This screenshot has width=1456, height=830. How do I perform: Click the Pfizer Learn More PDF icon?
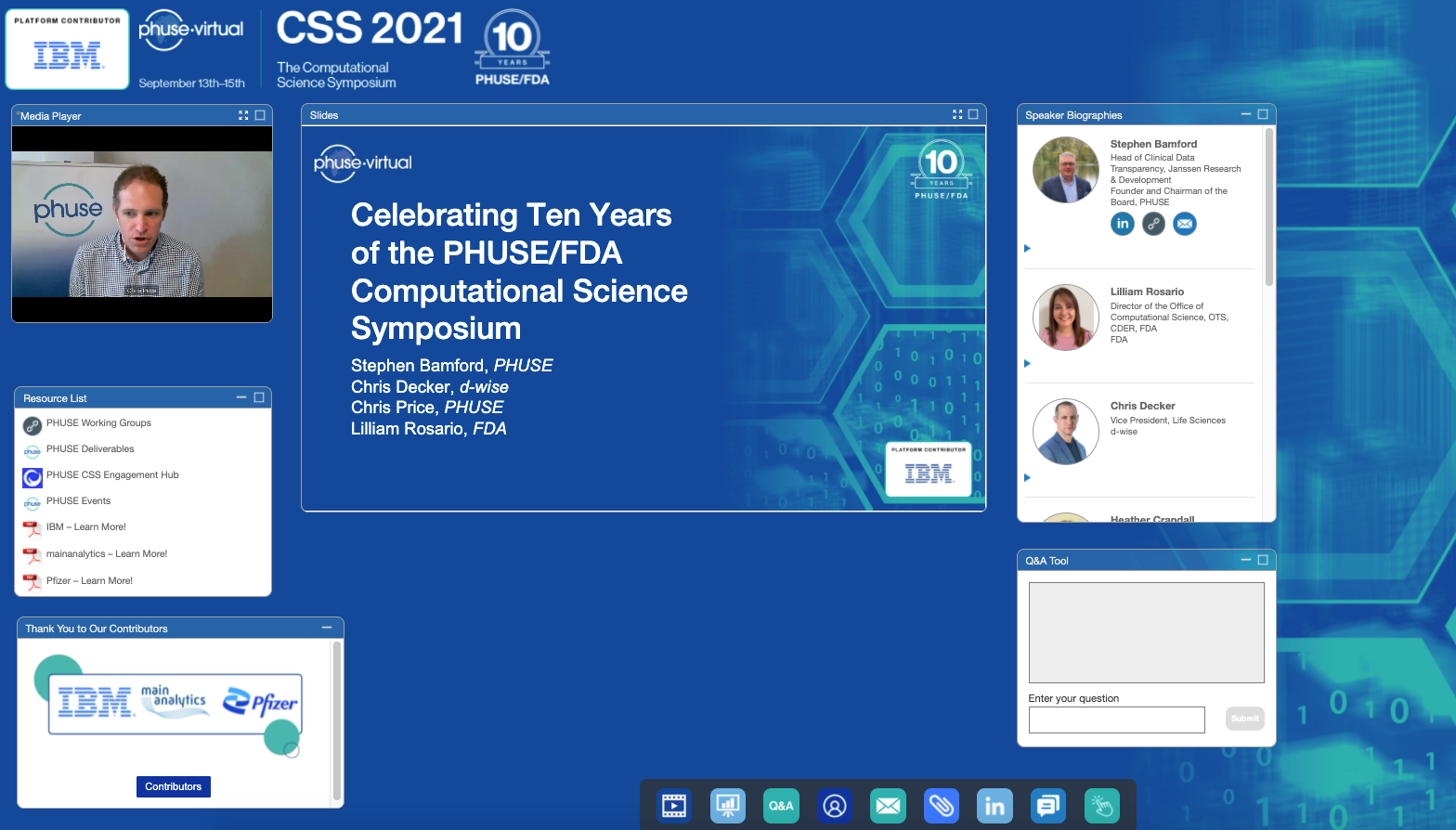click(32, 583)
